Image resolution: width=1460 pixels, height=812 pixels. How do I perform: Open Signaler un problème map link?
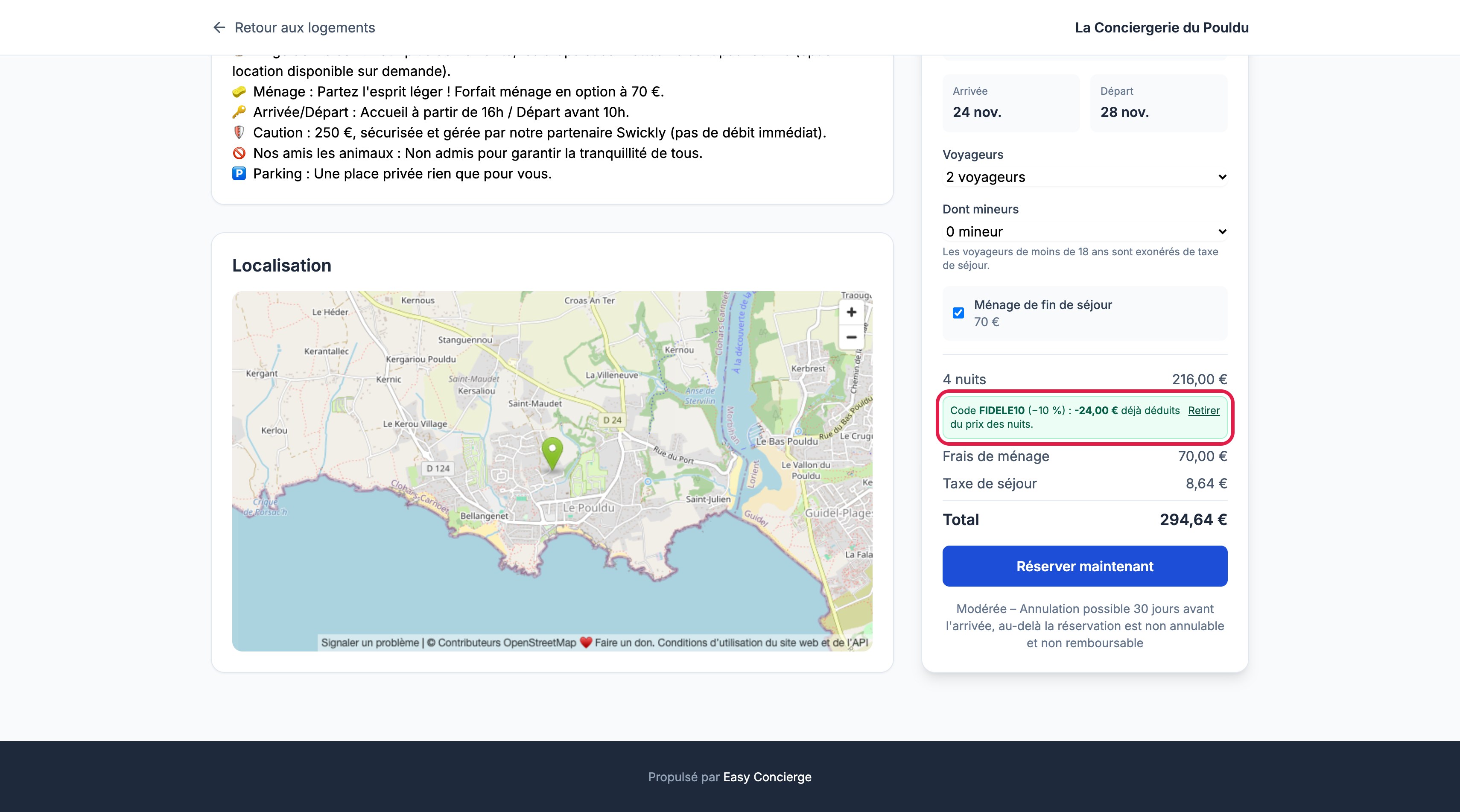coord(370,643)
